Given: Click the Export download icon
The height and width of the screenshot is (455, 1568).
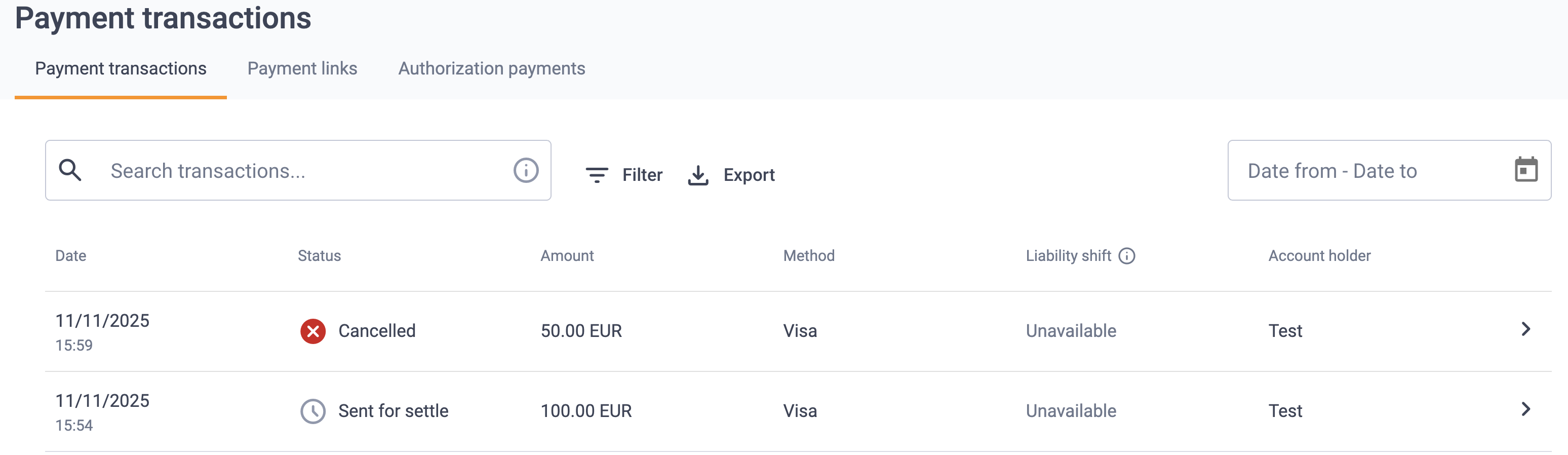Looking at the screenshot, I should click(x=698, y=175).
